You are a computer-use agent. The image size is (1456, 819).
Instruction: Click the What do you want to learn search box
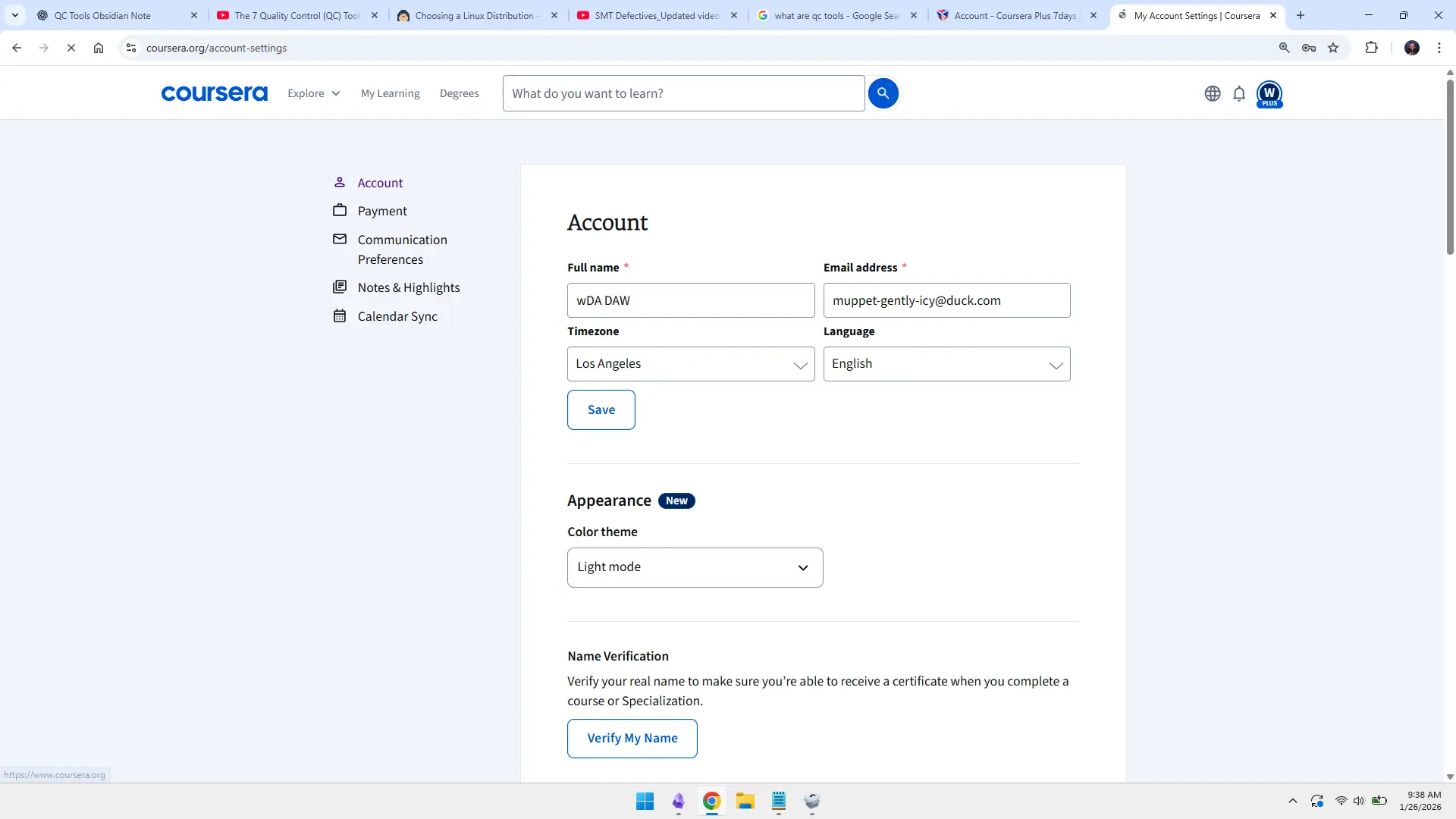(683, 93)
